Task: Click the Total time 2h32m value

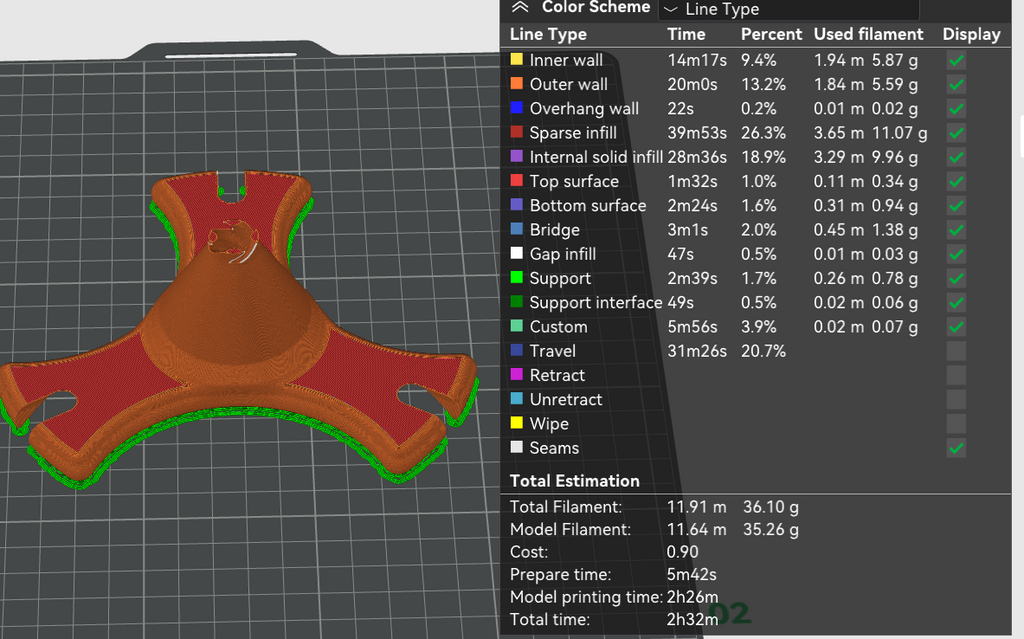Action: point(692,619)
